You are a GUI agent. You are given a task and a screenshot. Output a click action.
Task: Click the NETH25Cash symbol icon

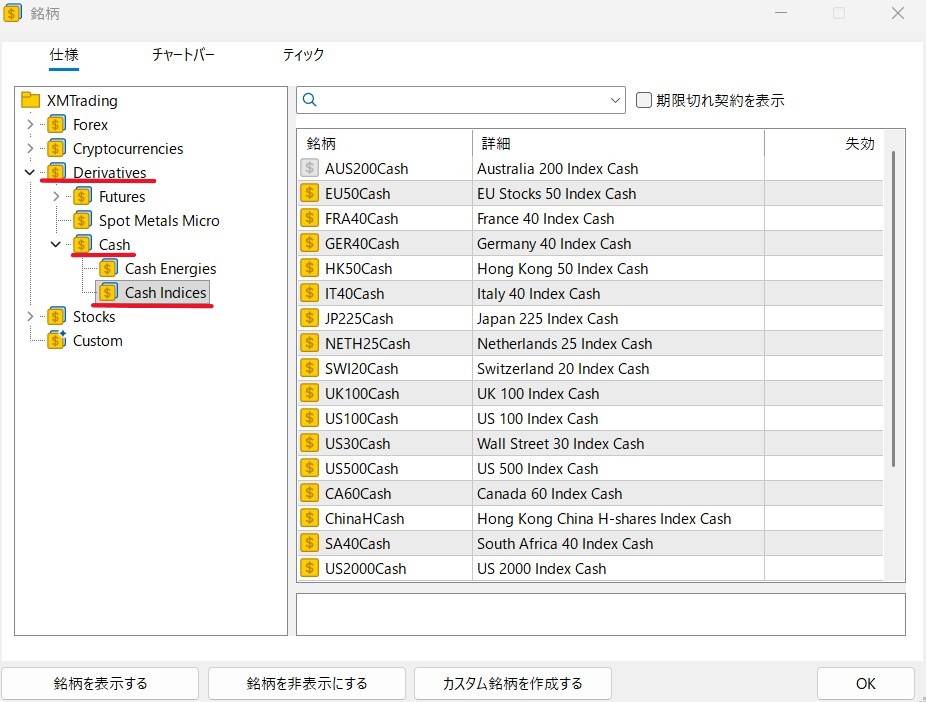[309, 343]
